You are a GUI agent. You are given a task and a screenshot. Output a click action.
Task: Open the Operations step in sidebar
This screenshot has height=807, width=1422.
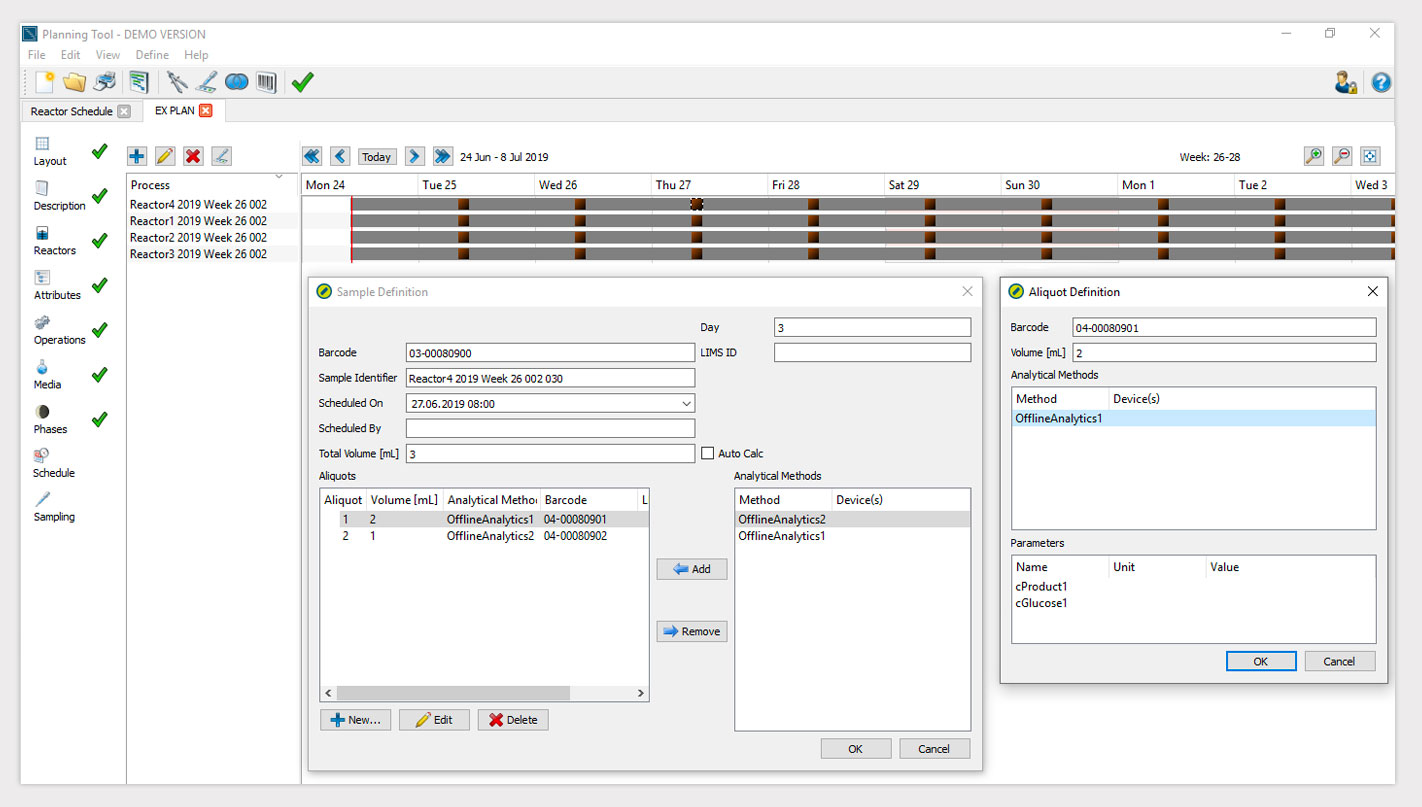59,330
